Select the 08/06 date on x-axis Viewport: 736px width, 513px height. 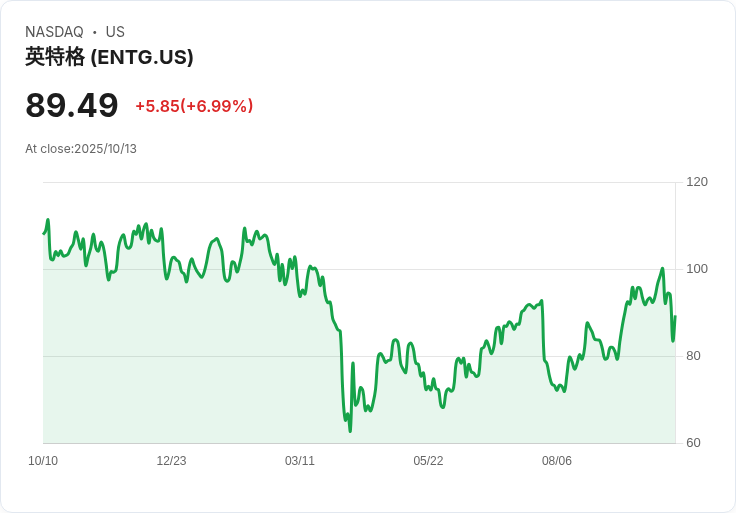point(557,461)
